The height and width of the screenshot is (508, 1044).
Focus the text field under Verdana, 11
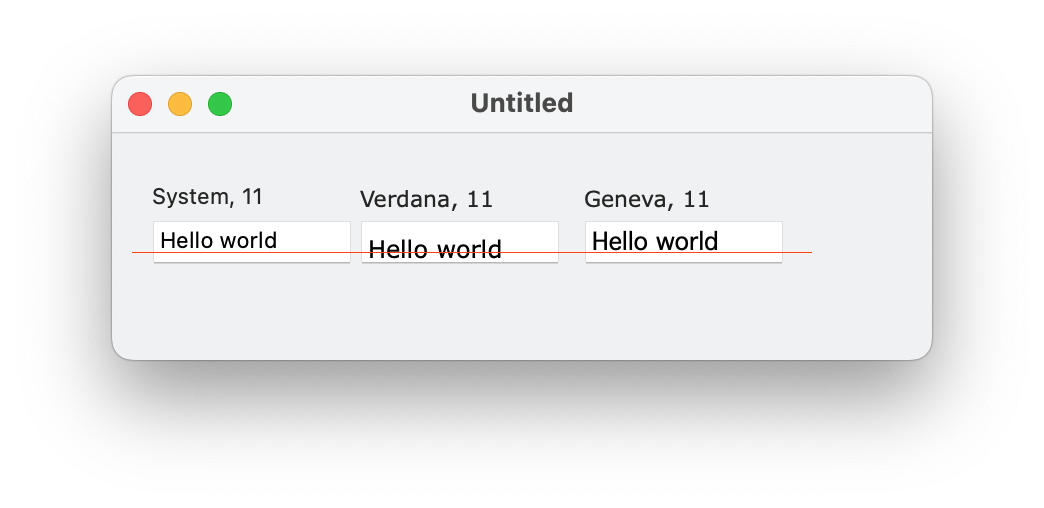click(459, 242)
